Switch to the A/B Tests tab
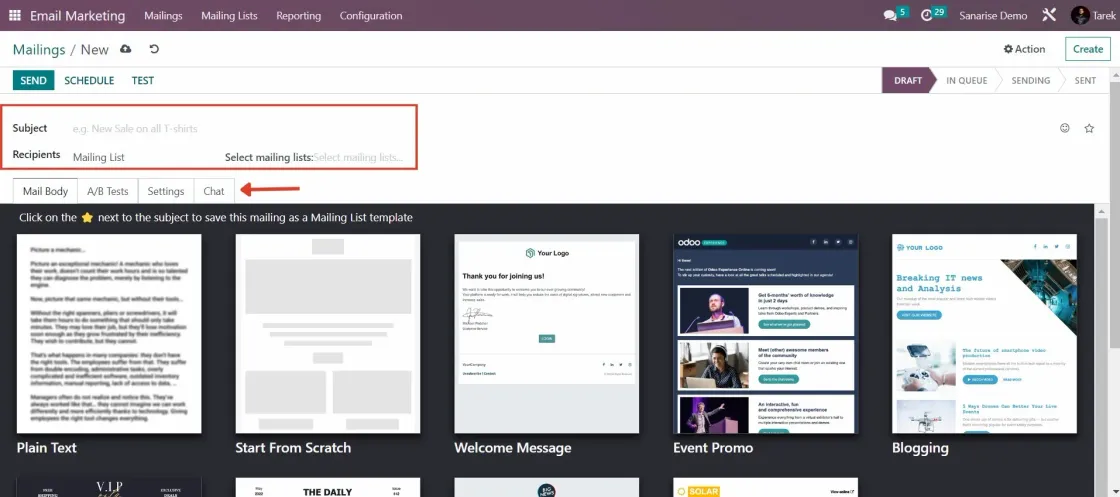The width and height of the screenshot is (1120, 497). coord(108,191)
